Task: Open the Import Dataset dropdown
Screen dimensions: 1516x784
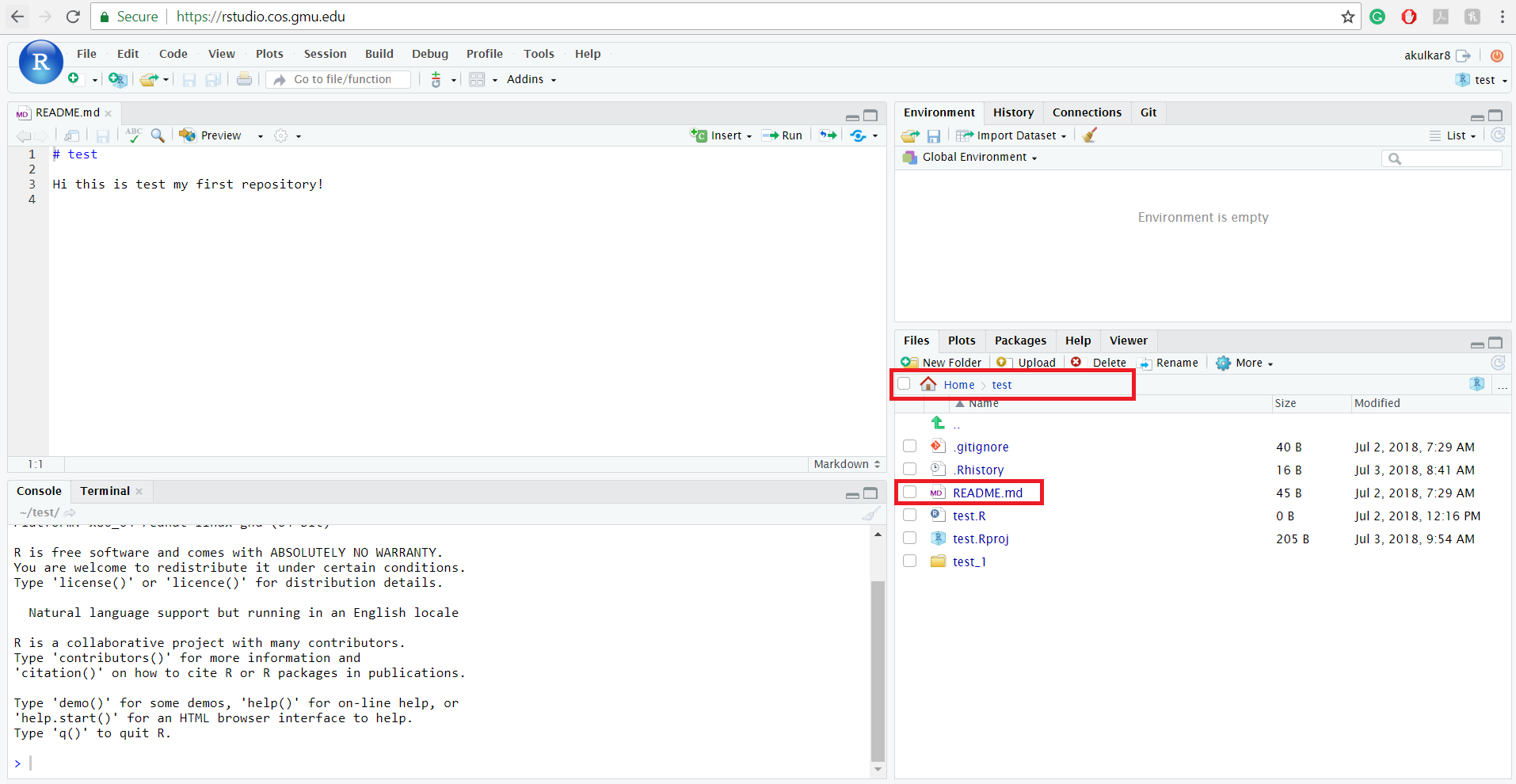Action: click(x=1011, y=135)
